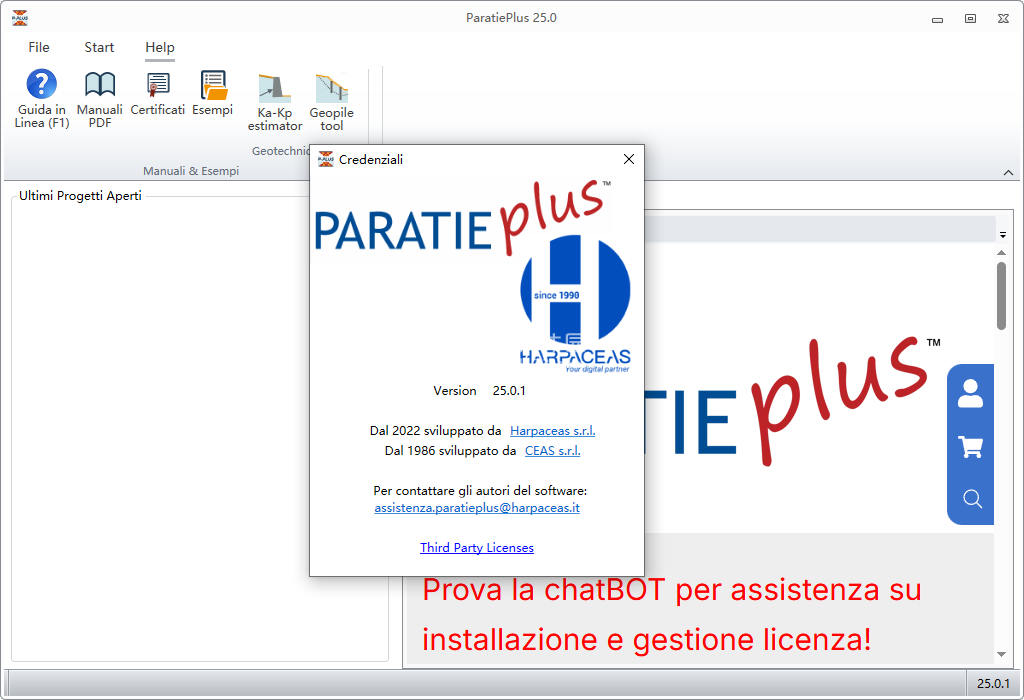
Task: Open the Harpaceas s.r.l. link
Action: [x=552, y=430]
